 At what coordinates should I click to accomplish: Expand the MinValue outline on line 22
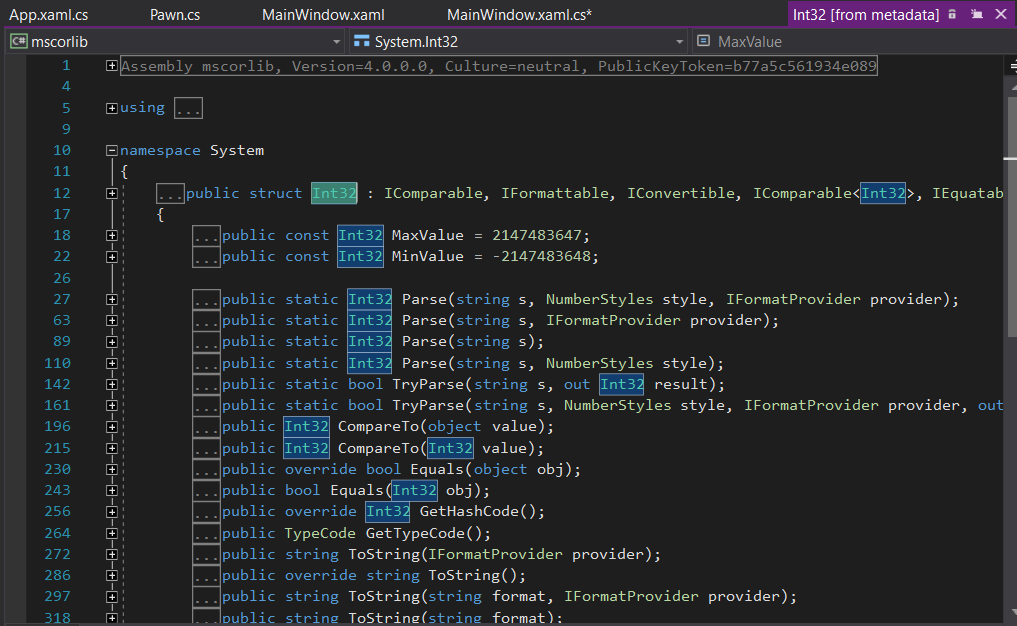pos(111,257)
